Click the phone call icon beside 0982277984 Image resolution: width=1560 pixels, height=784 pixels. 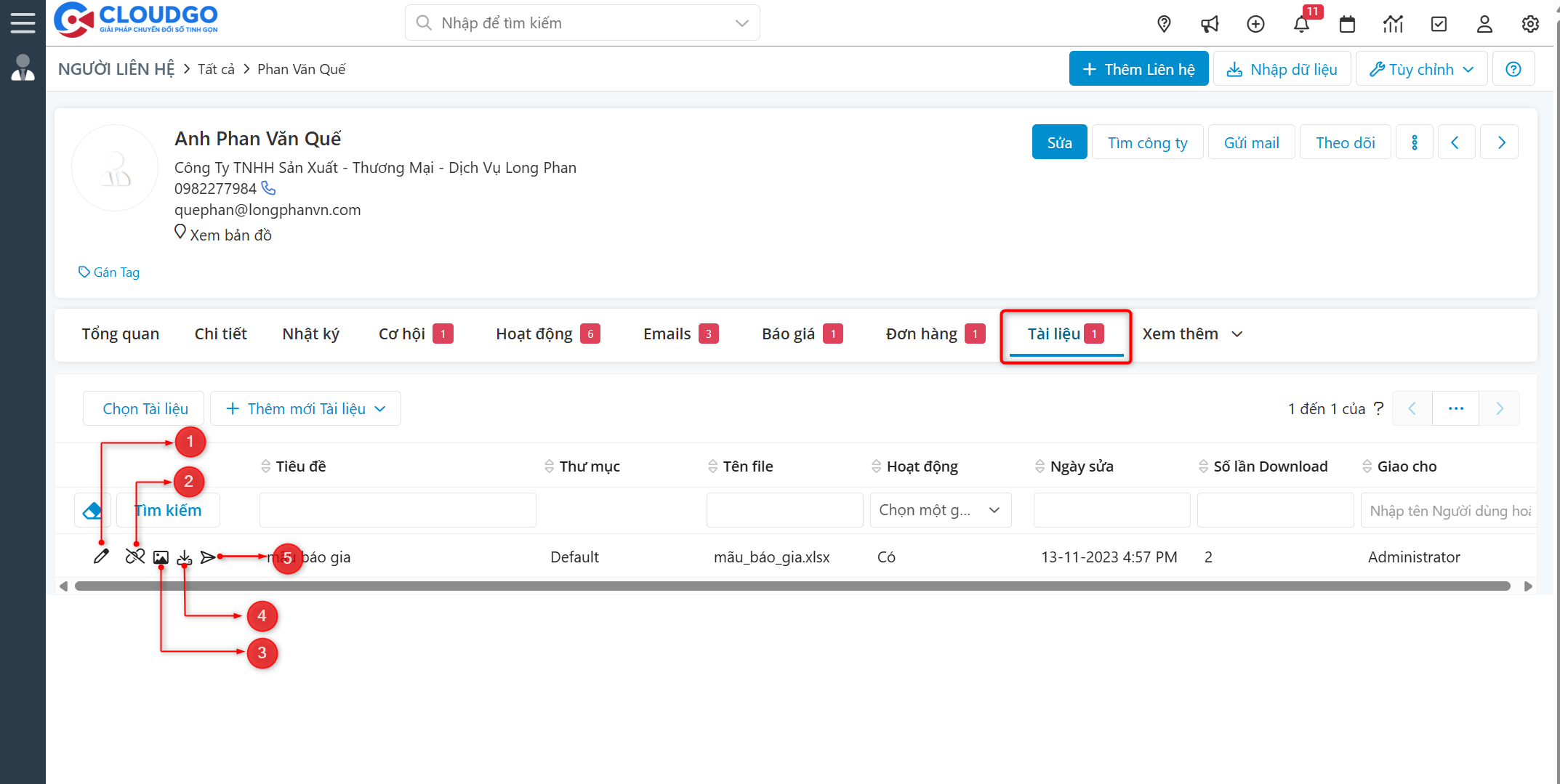tap(269, 188)
